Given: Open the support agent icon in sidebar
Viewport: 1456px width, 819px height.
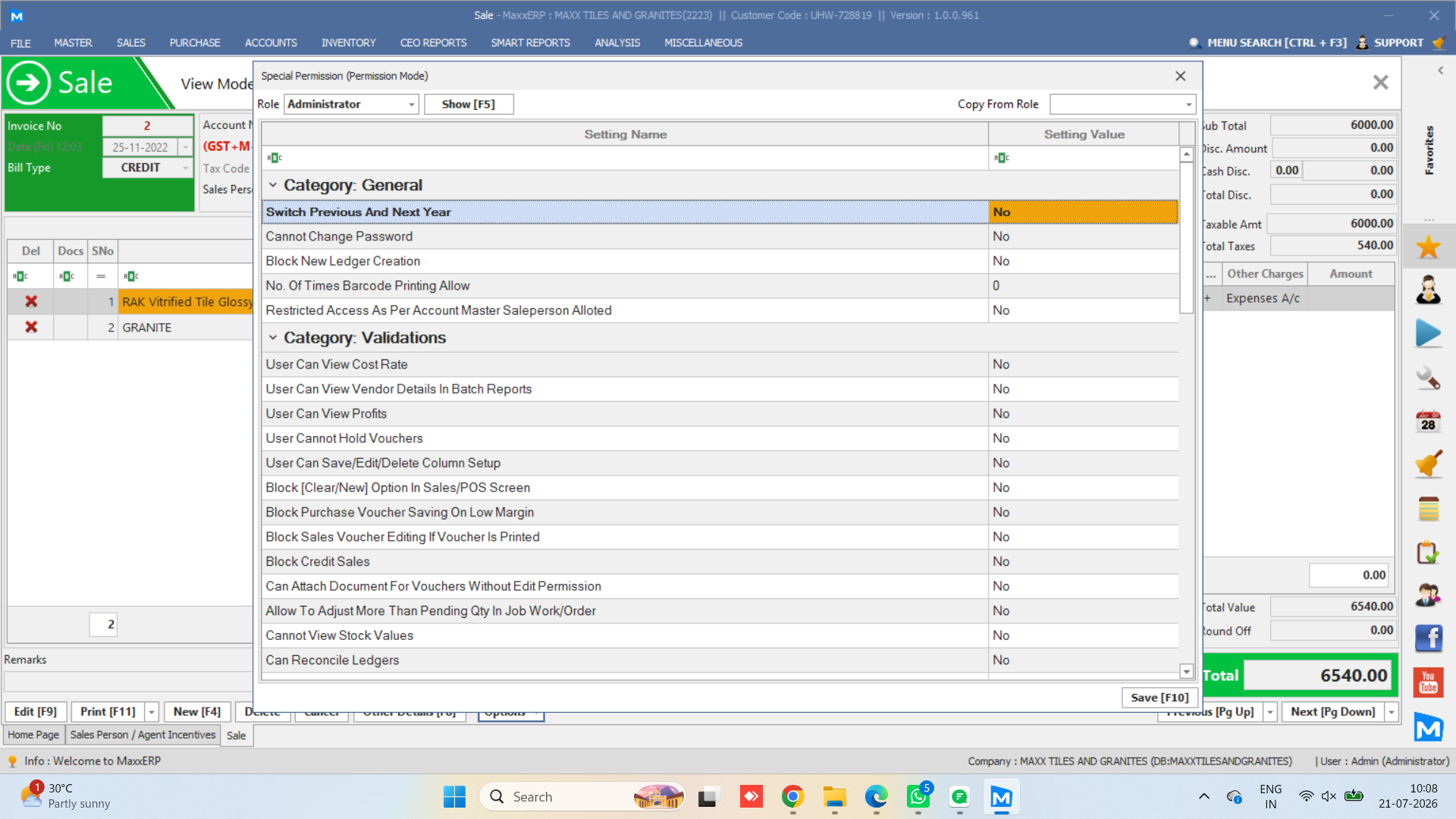Looking at the screenshot, I should click(x=1428, y=290).
